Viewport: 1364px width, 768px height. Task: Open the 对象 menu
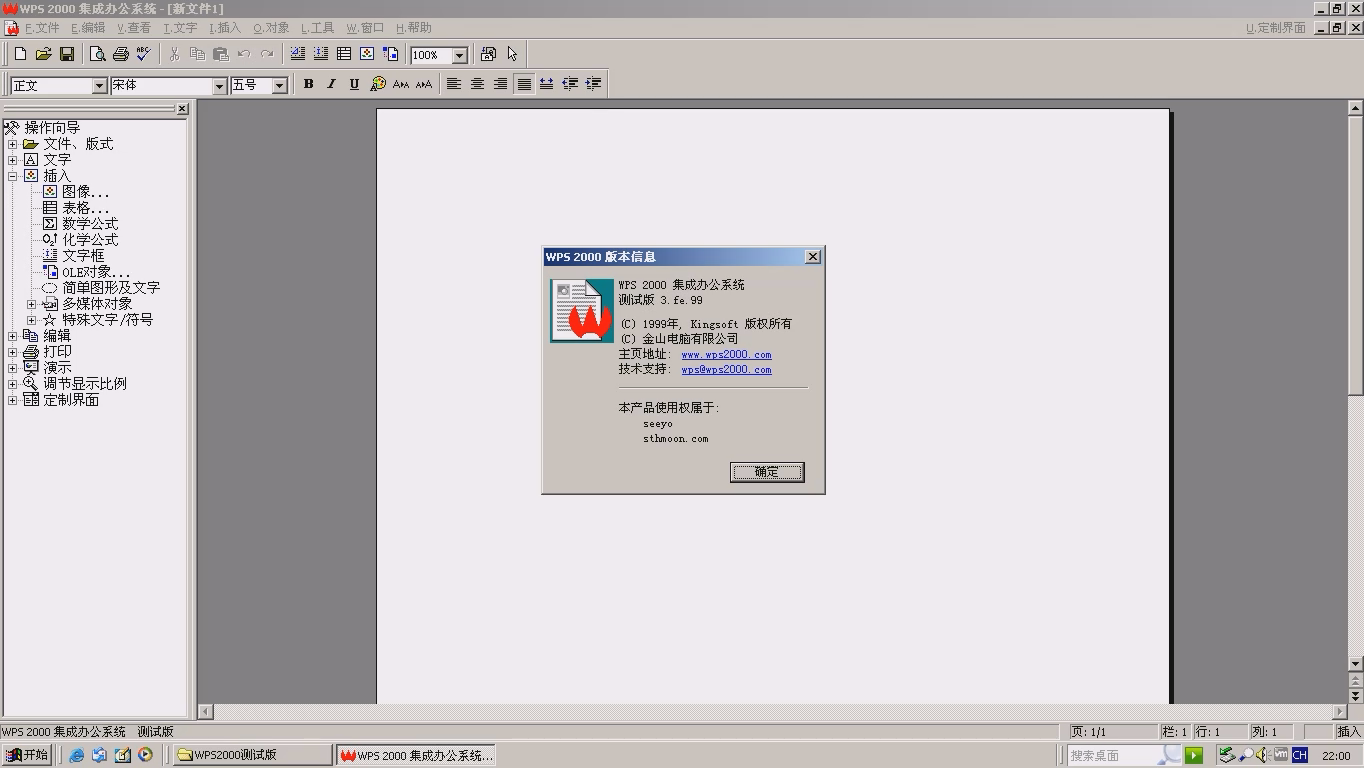point(271,28)
